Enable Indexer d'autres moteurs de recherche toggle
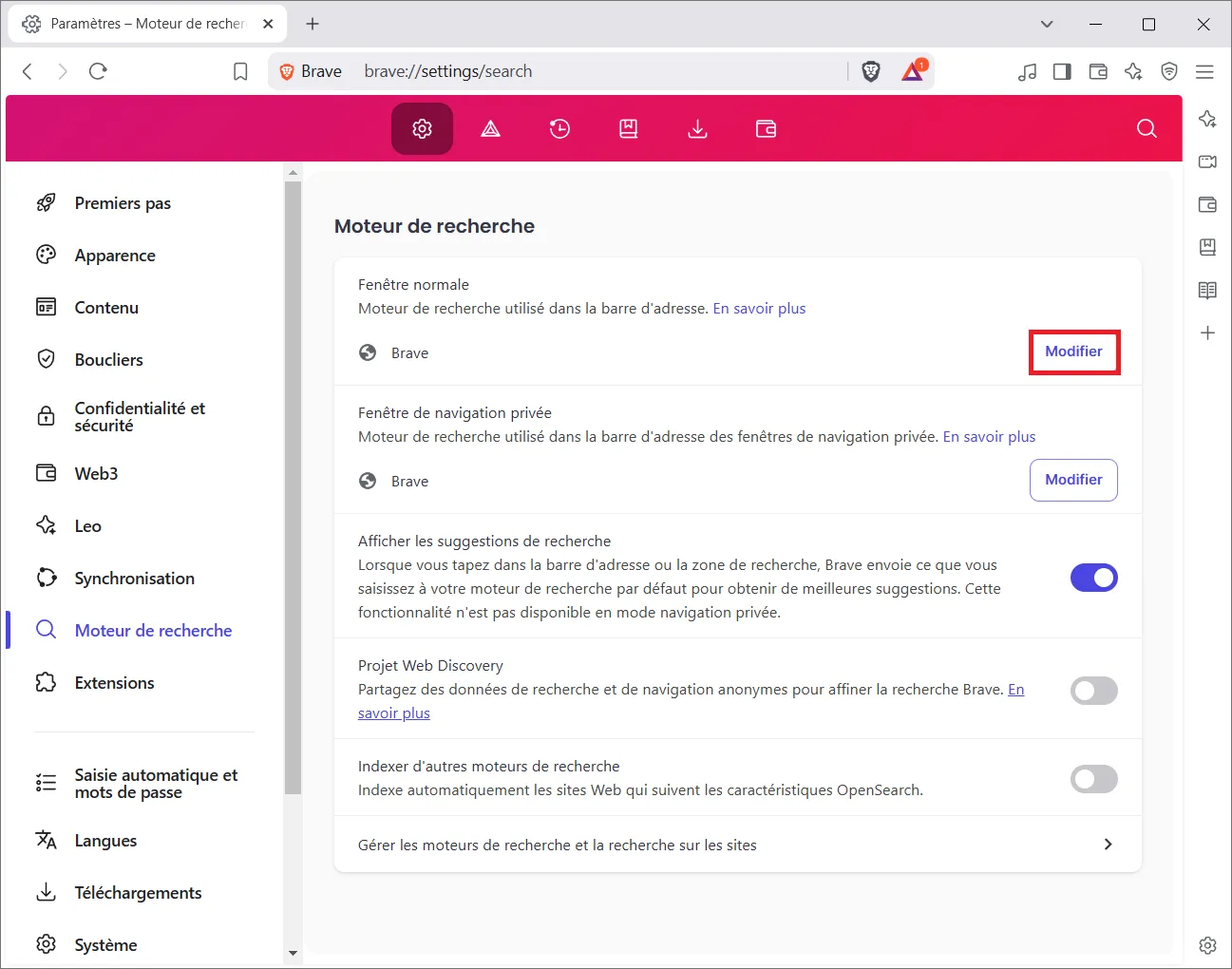This screenshot has width=1232, height=969. (1093, 779)
